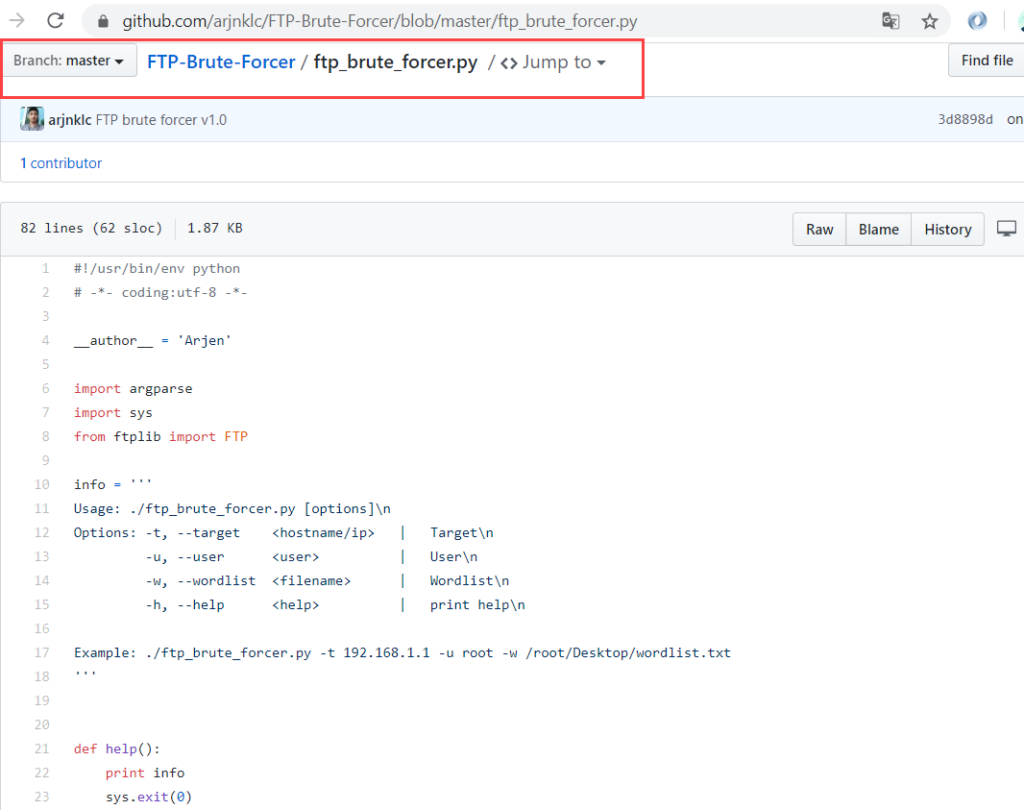Click the info = ''' code line
The width and height of the screenshot is (1024, 810).
pos(113,485)
